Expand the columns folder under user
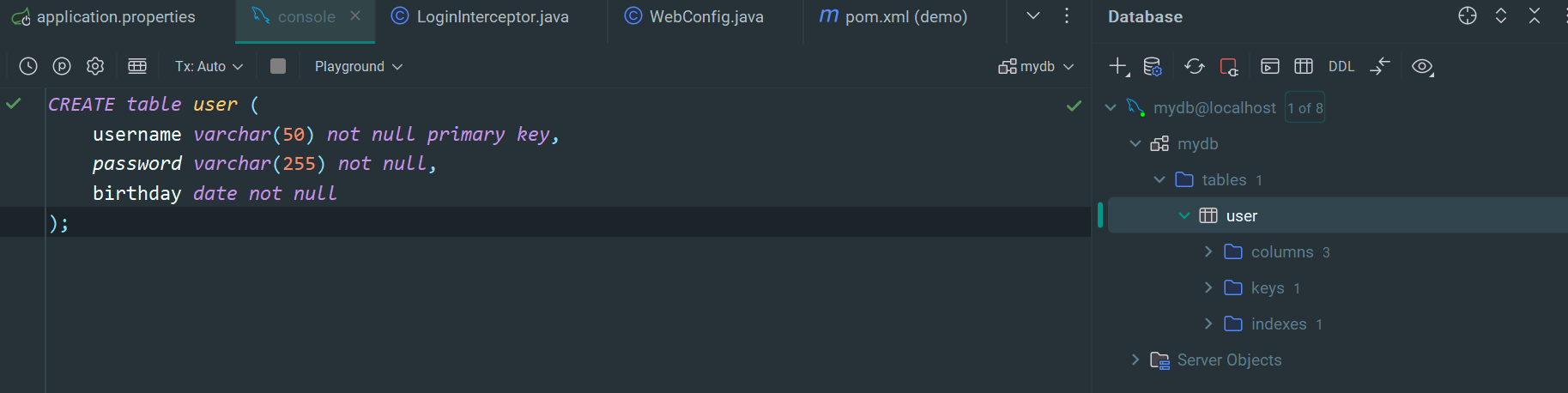 [1208, 251]
